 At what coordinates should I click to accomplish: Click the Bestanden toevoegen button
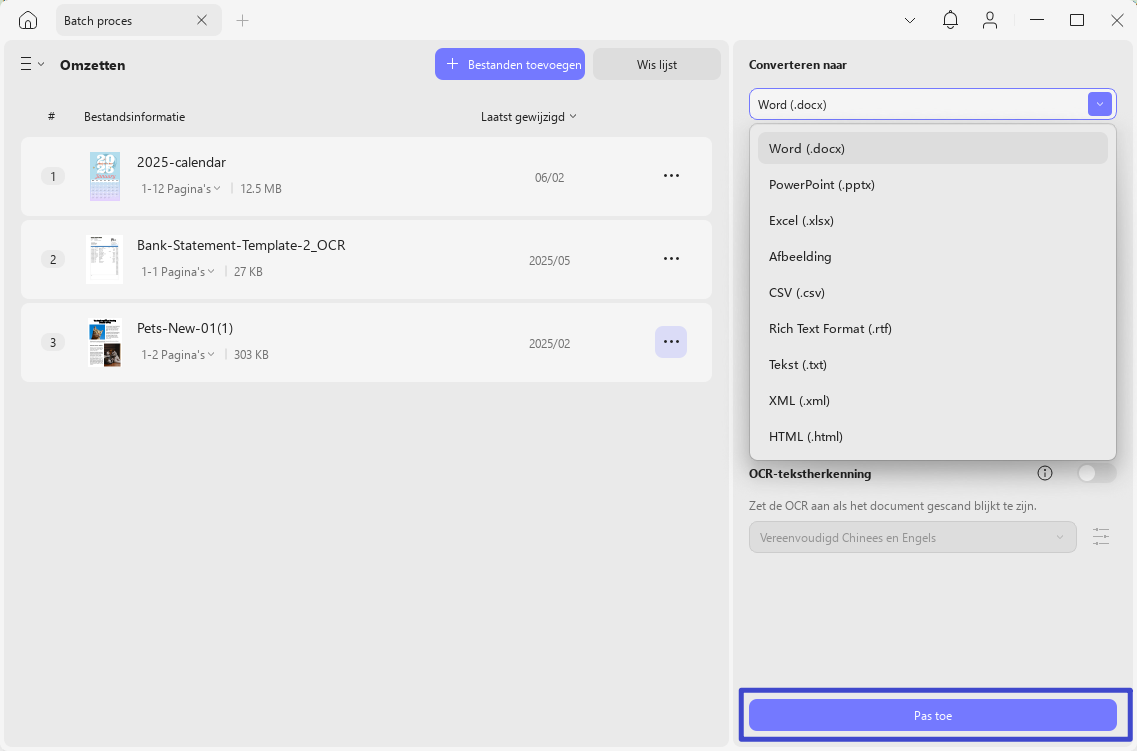pos(510,65)
